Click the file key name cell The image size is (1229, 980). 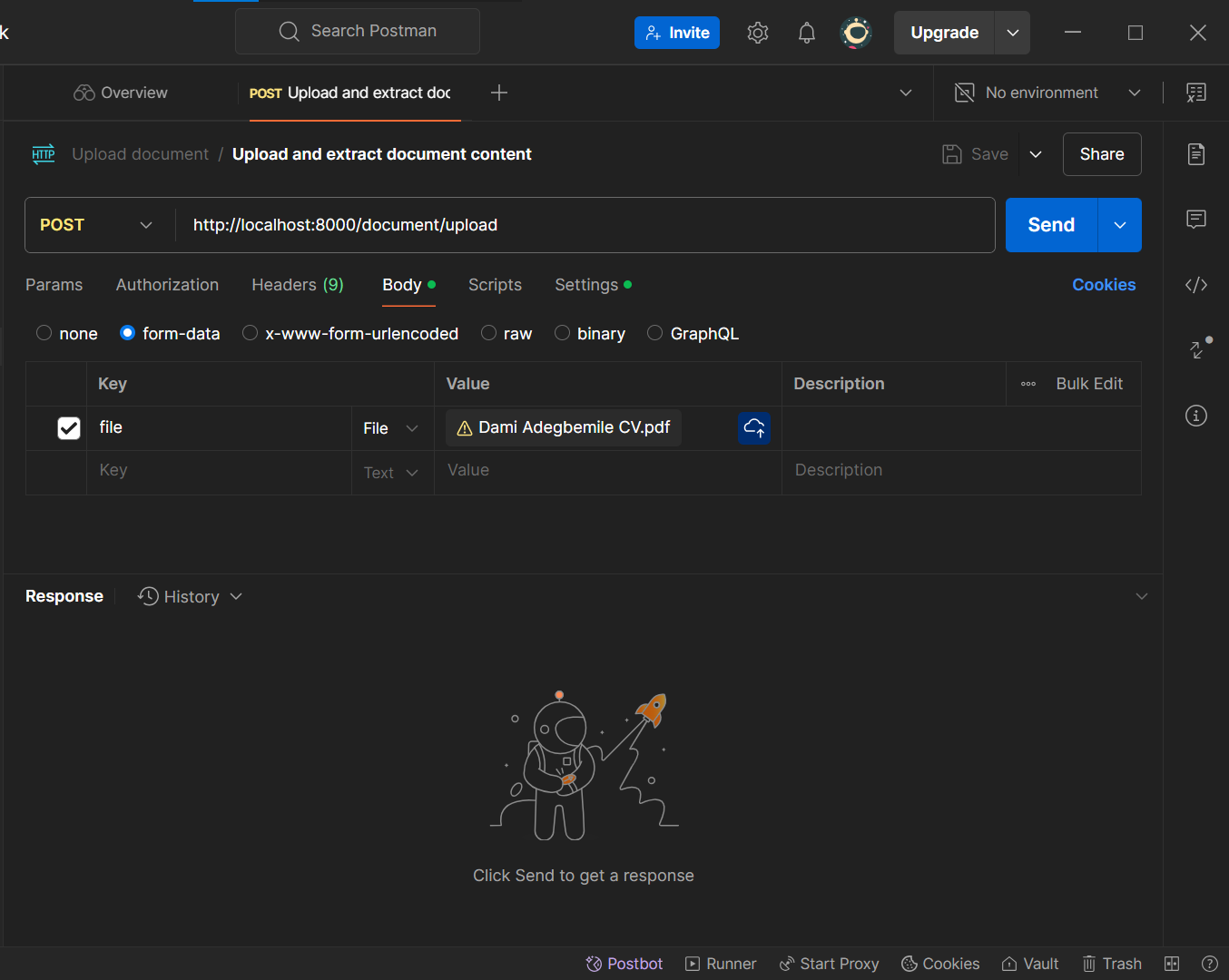click(219, 427)
